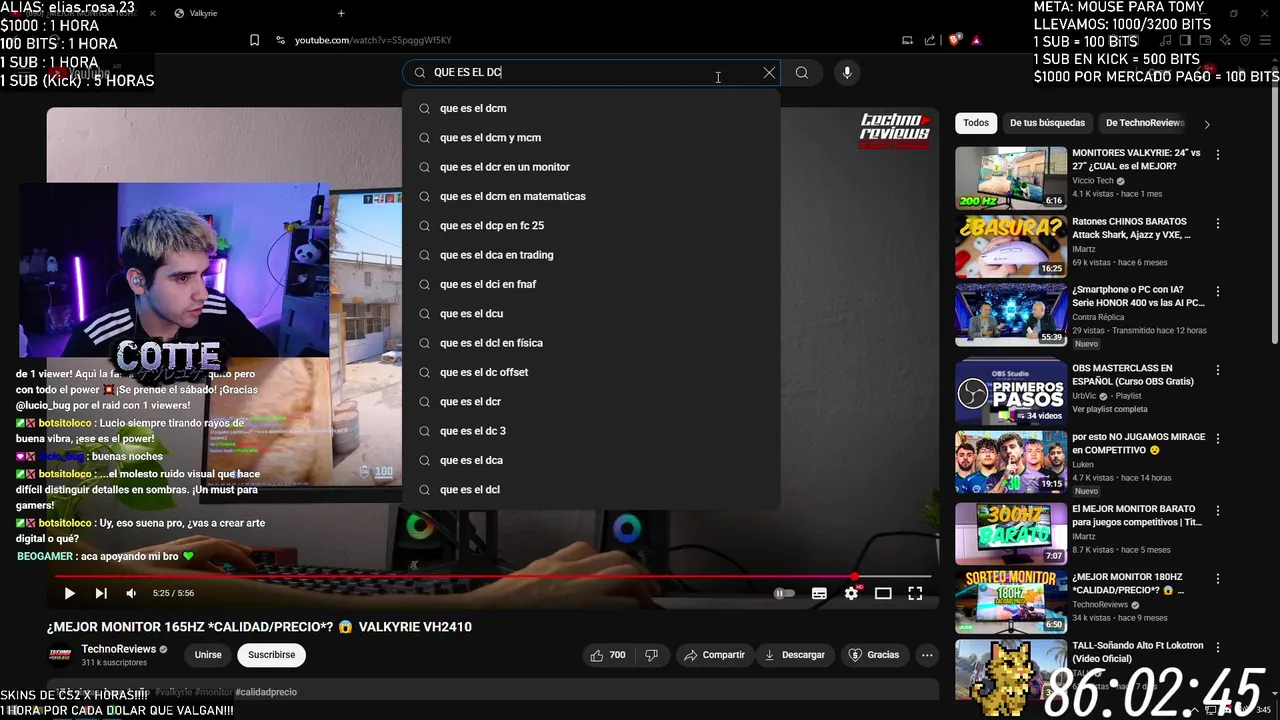Viewport: 1280px width, 720px height.
Task: Open a new browser tab
Action: coord(341,13)
